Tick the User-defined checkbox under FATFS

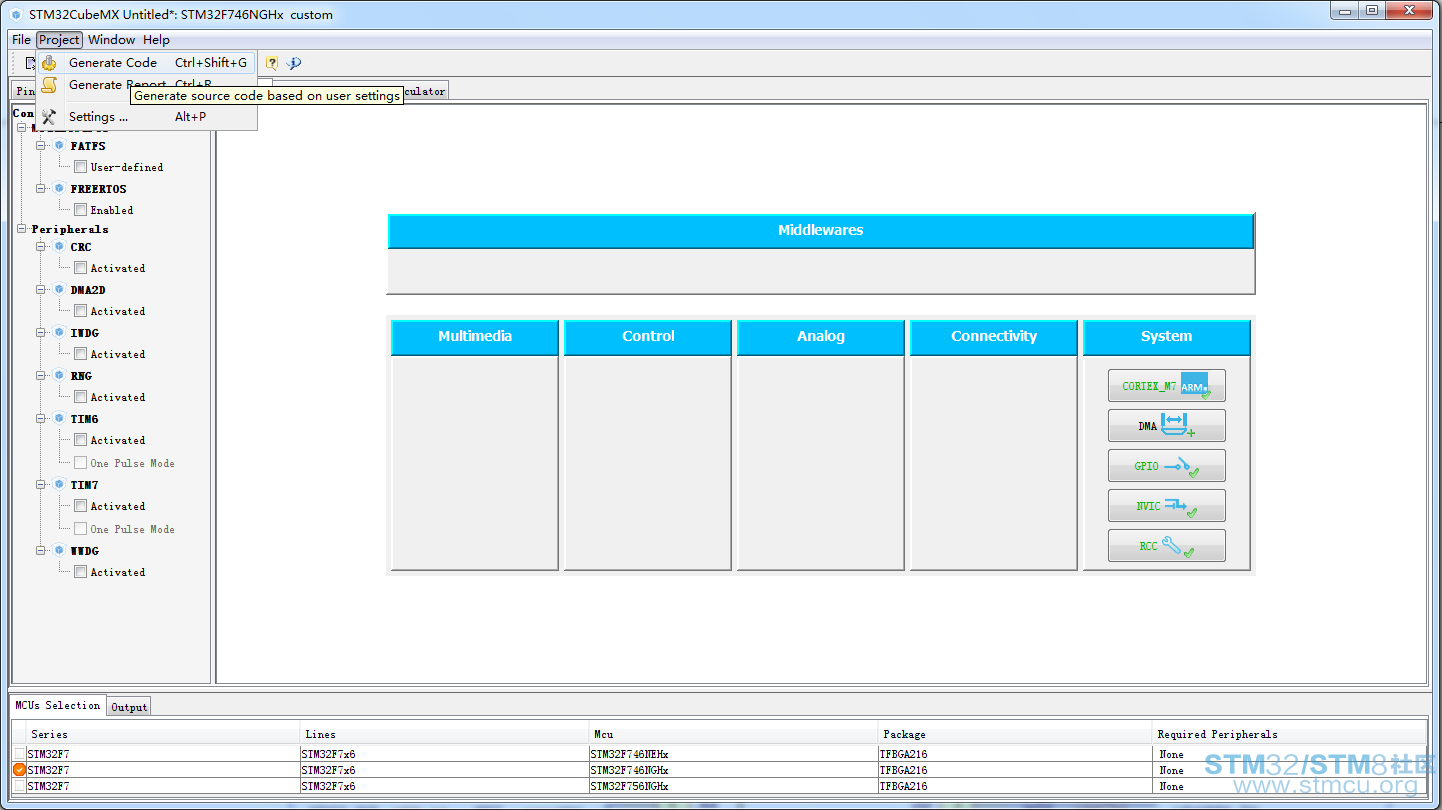pyautogui.click(x=80, y=167)
